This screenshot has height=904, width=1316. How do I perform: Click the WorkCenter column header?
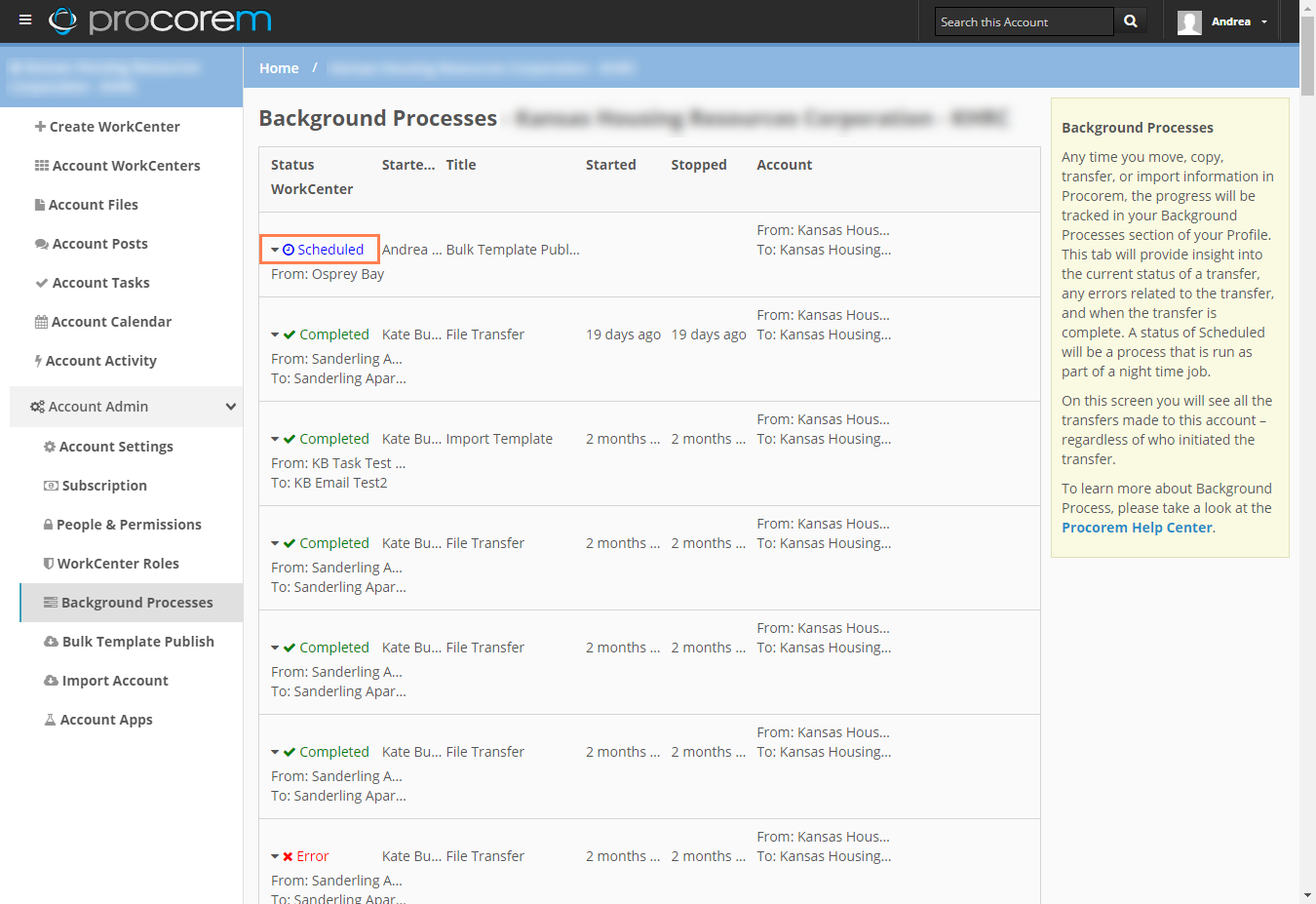click(x=312, y=189)
